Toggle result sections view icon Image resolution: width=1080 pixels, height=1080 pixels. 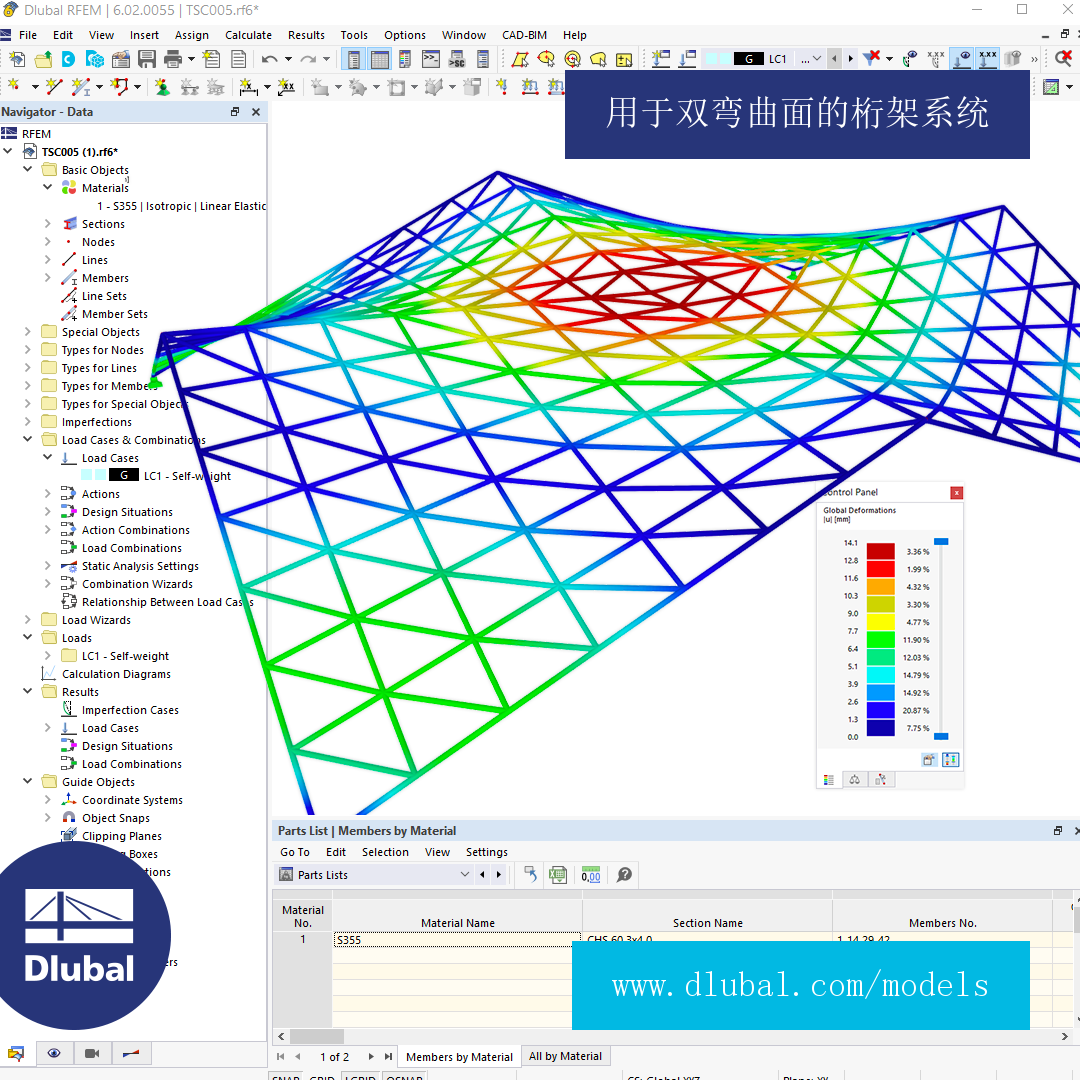1012,59
